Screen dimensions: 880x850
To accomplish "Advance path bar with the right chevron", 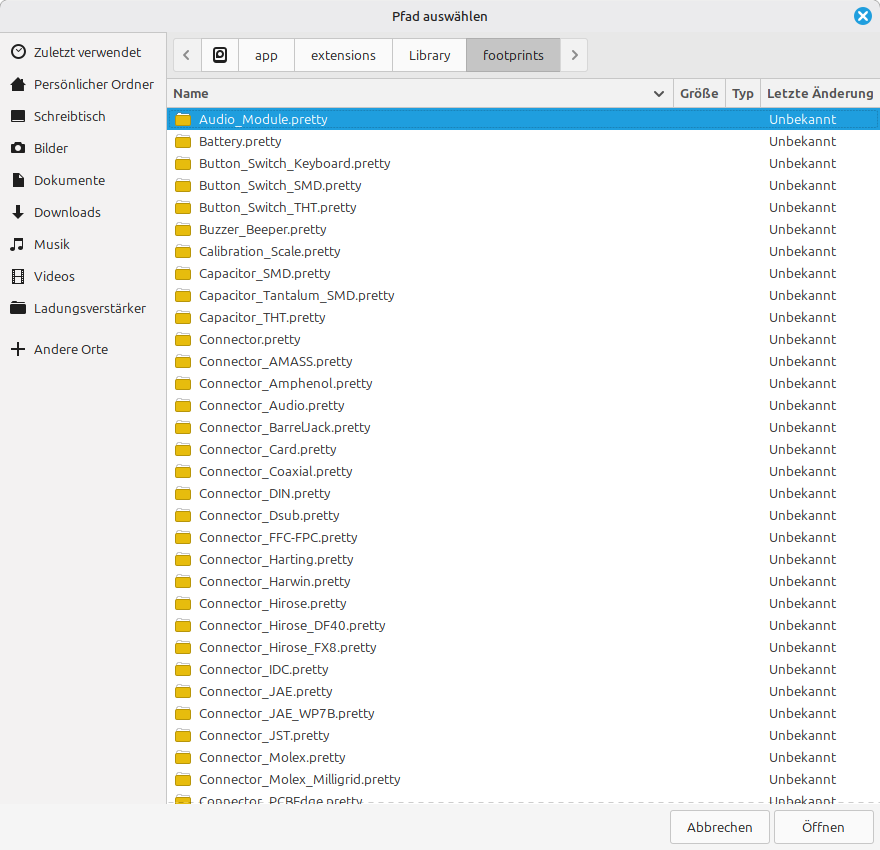I will pos(574,55).
